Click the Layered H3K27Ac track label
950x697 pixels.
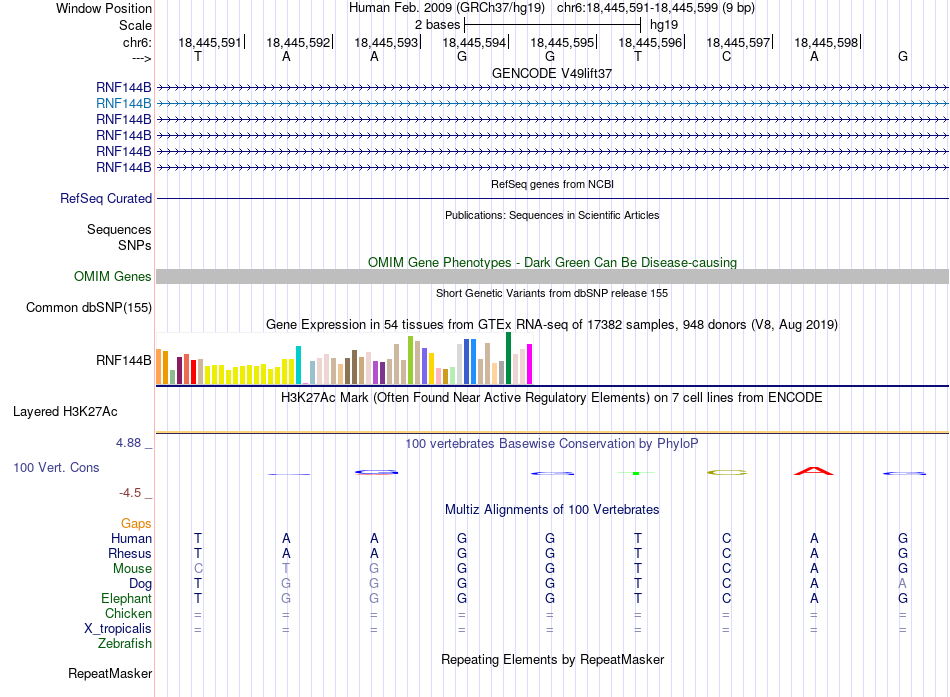click(65, 412)
